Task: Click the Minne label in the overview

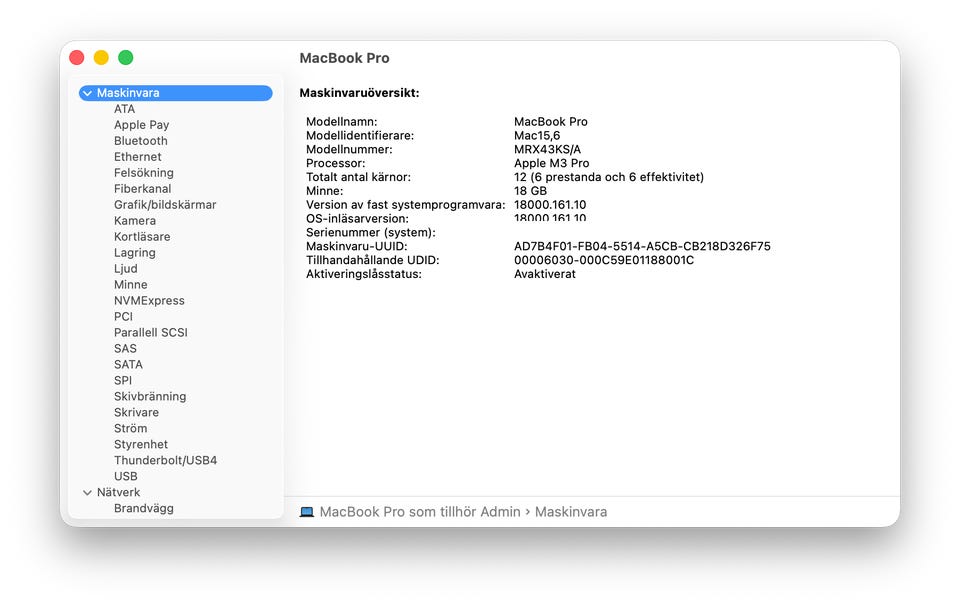Action: pyautogui.click(x=324, y=191)
